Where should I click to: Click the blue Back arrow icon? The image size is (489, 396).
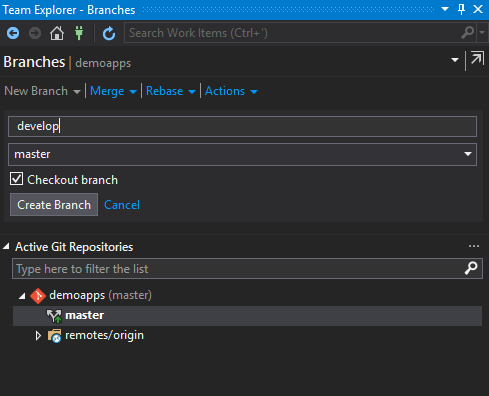tap(13, 33)
